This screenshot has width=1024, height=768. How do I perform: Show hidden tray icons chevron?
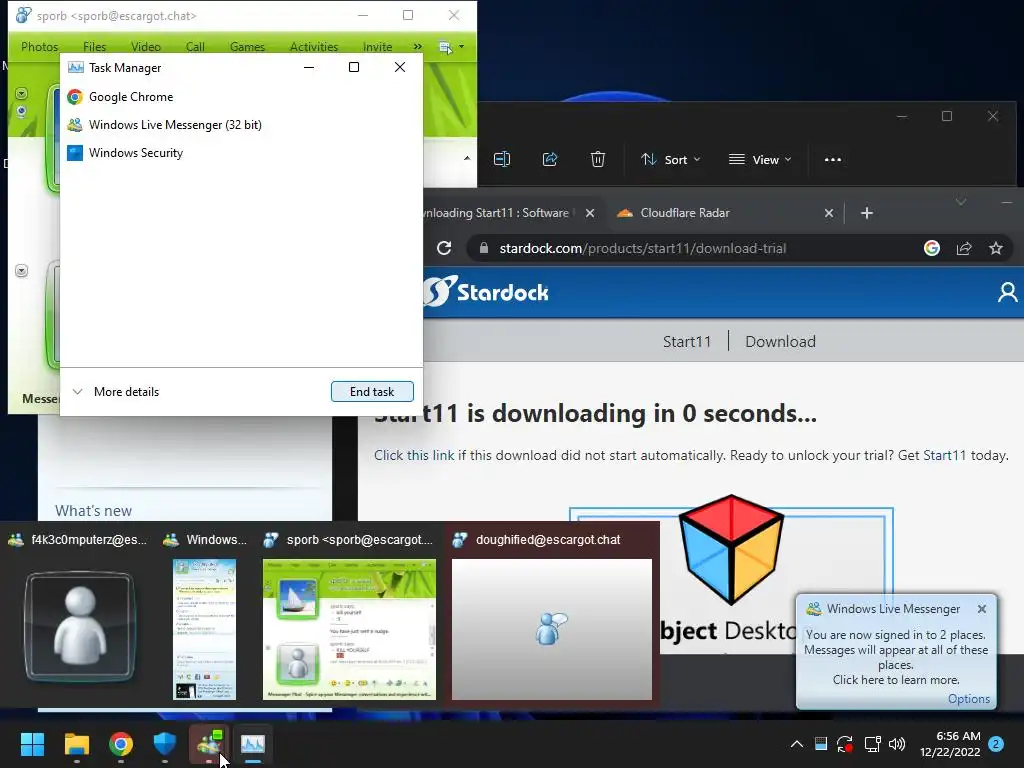tap(797, 744)
